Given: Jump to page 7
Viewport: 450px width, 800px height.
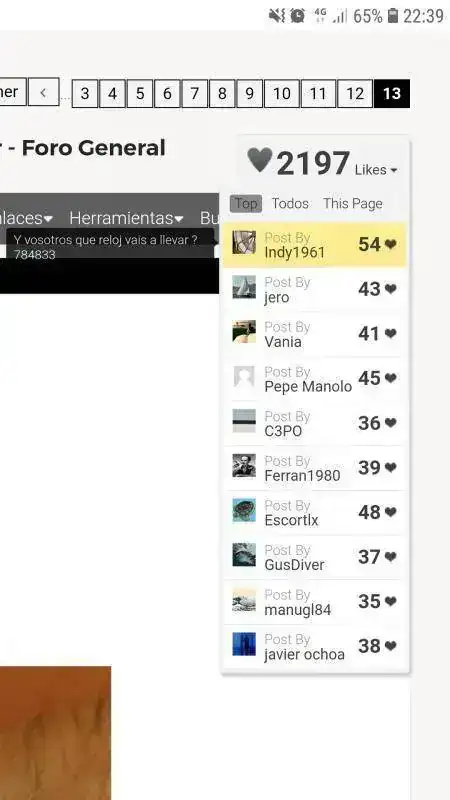Looking at the screenshot, I should [x=194, y=93].
